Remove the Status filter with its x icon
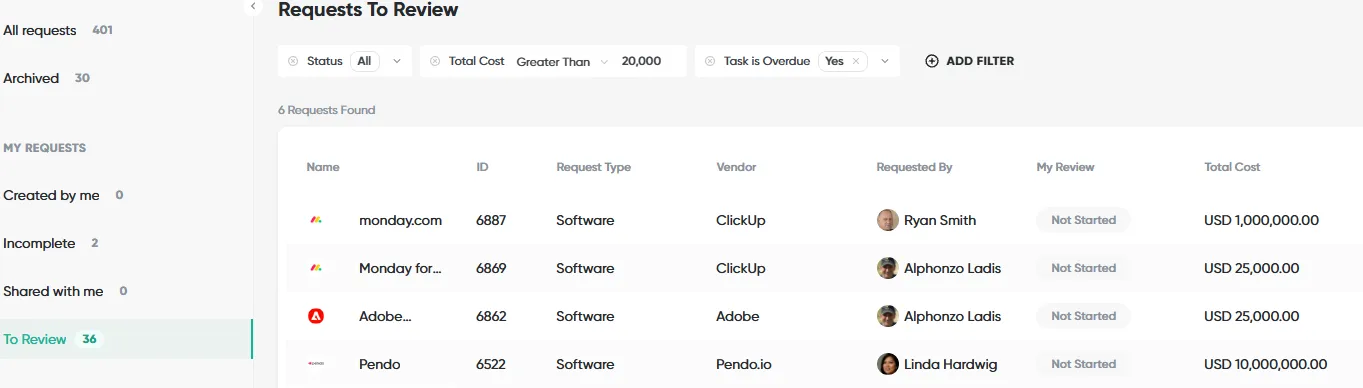The image size is (1363, 388). tap(293, 61)
